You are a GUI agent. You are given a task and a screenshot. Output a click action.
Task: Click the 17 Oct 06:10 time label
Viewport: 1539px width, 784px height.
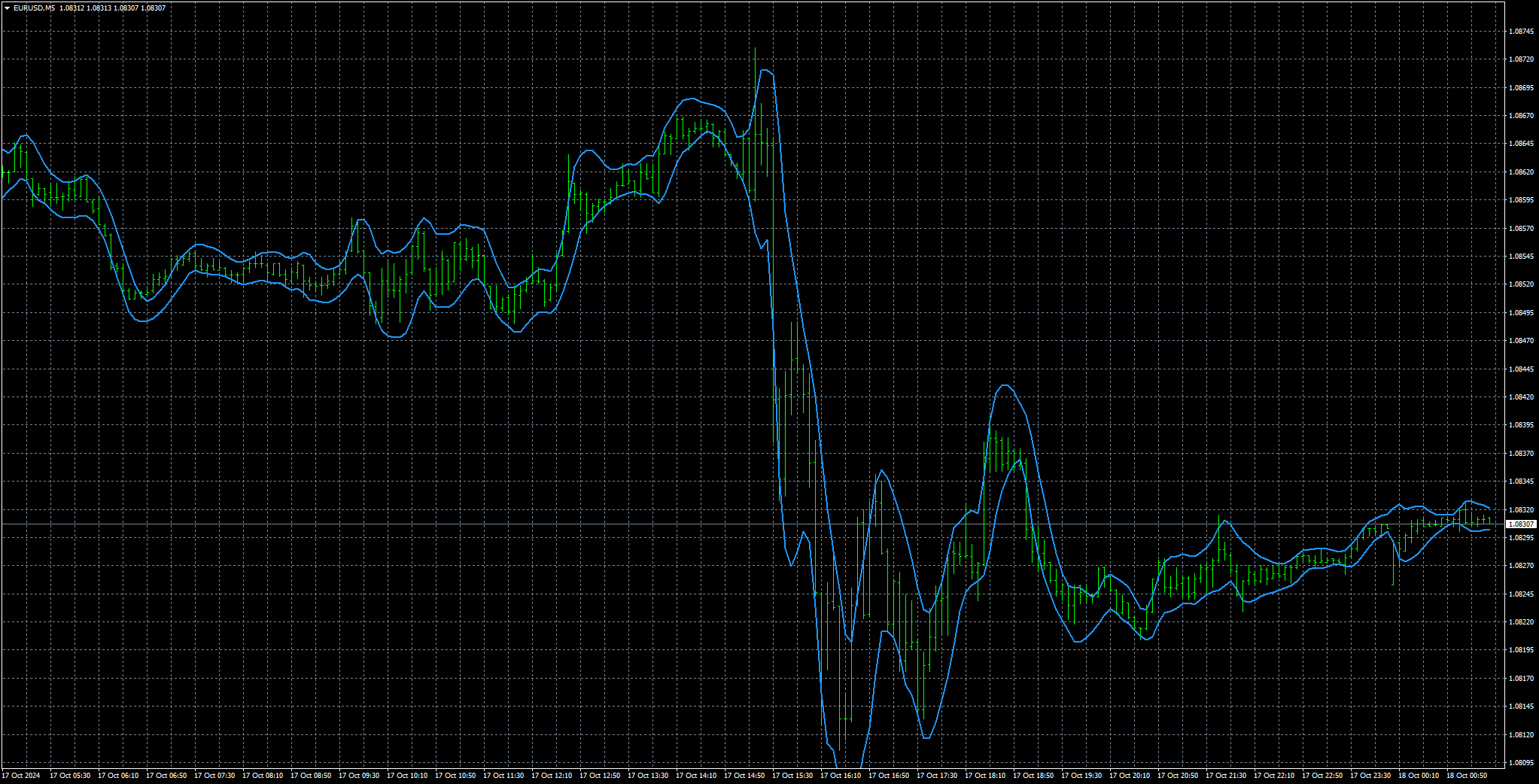pyautogui.click(x=118, y=776)
